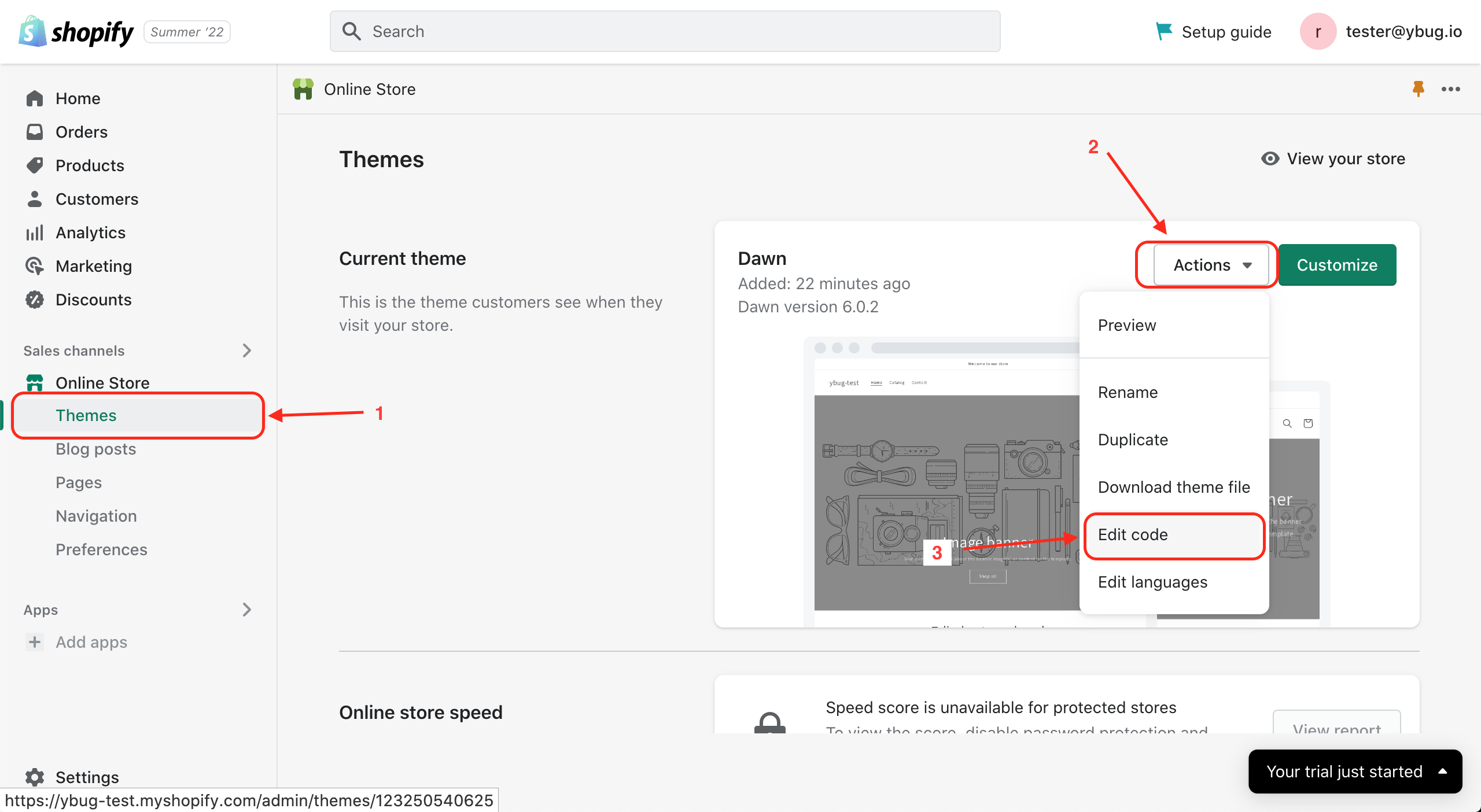Open Products tag icon

click(x=35, y=165)
